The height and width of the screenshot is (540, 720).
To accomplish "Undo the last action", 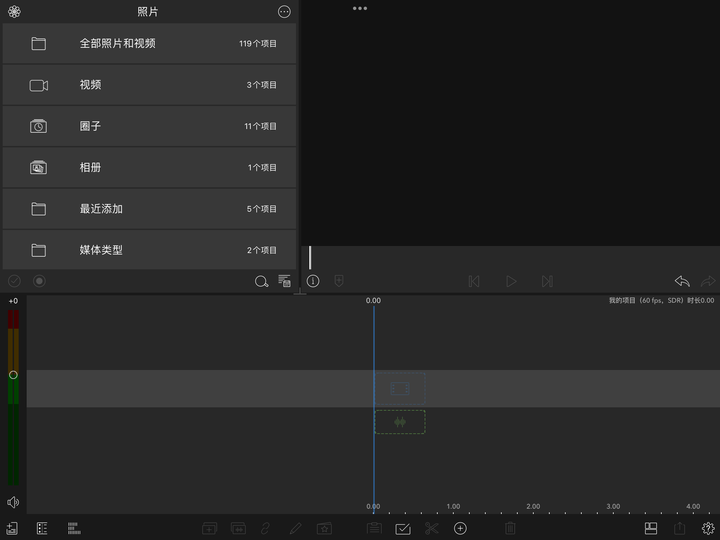I will point(682,281).
